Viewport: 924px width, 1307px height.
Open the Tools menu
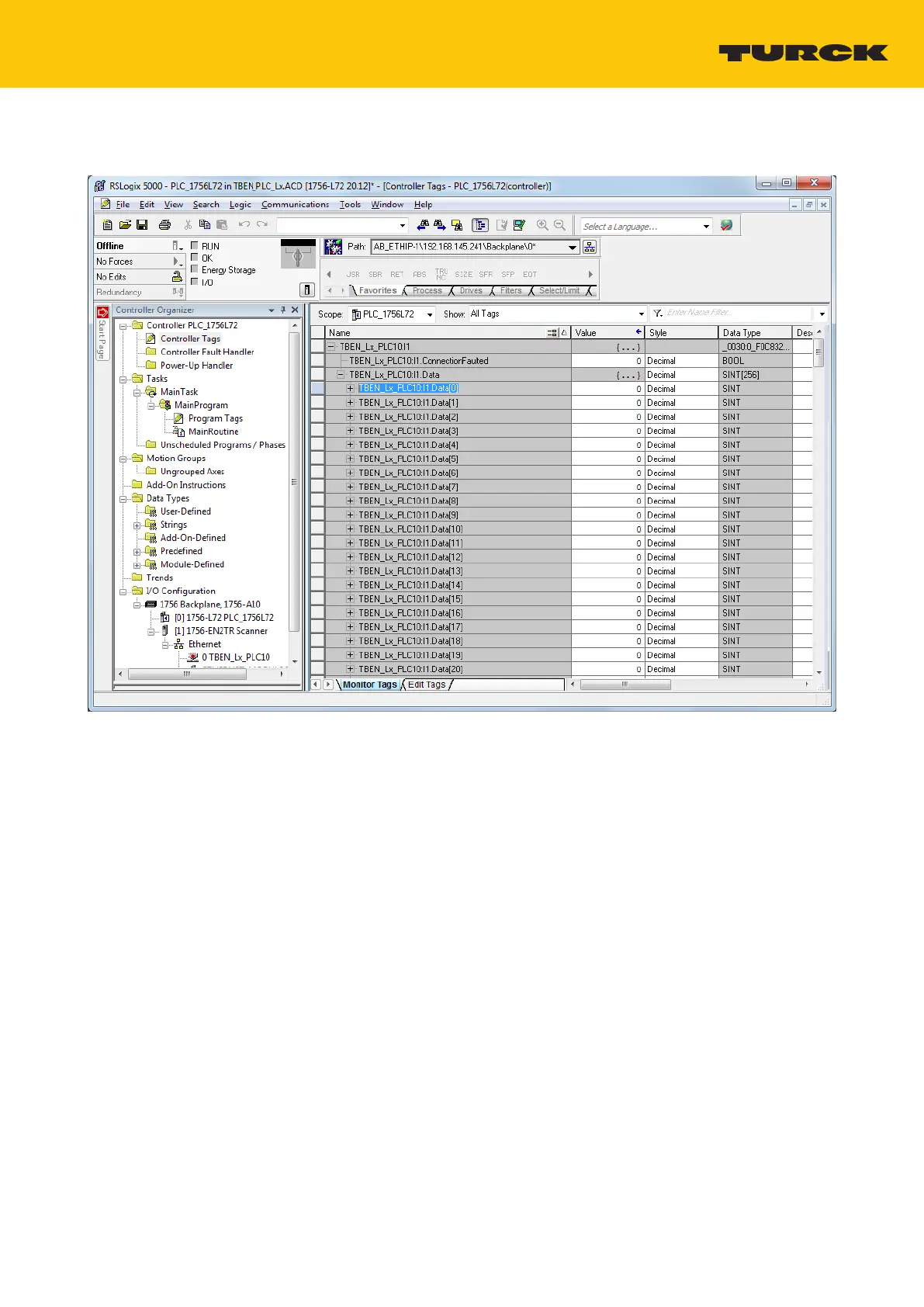pyautogui.click(x=350, y=205)
